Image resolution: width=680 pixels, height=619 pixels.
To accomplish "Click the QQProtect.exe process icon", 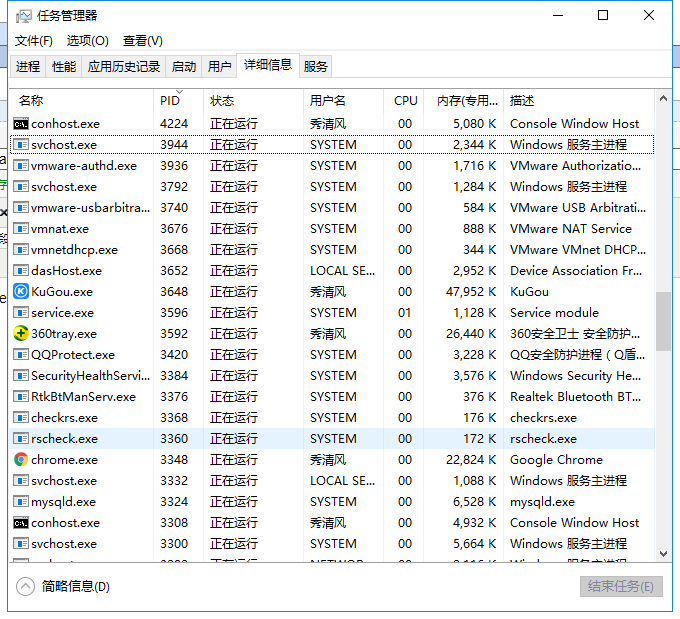I will (21, 354).
